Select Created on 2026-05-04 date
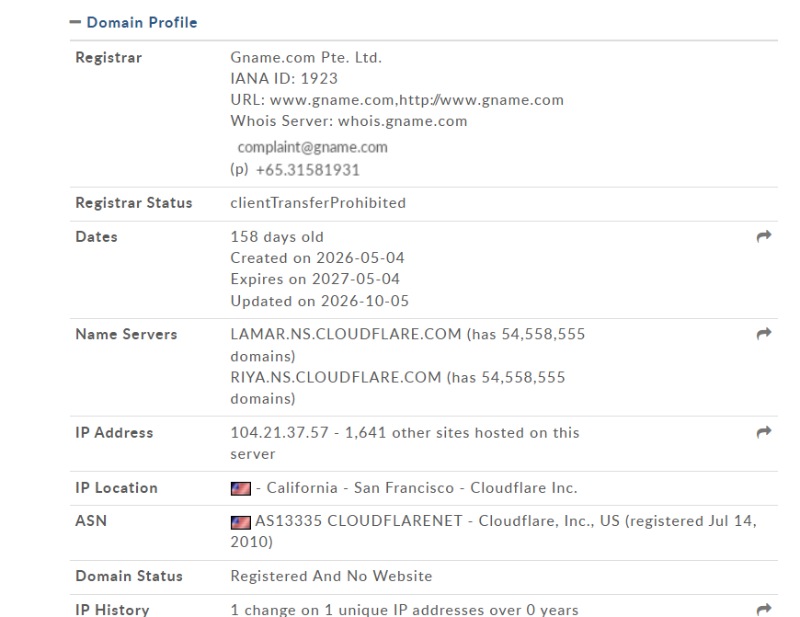The height and width of the screenshot is (617, 800). [317, 258]
